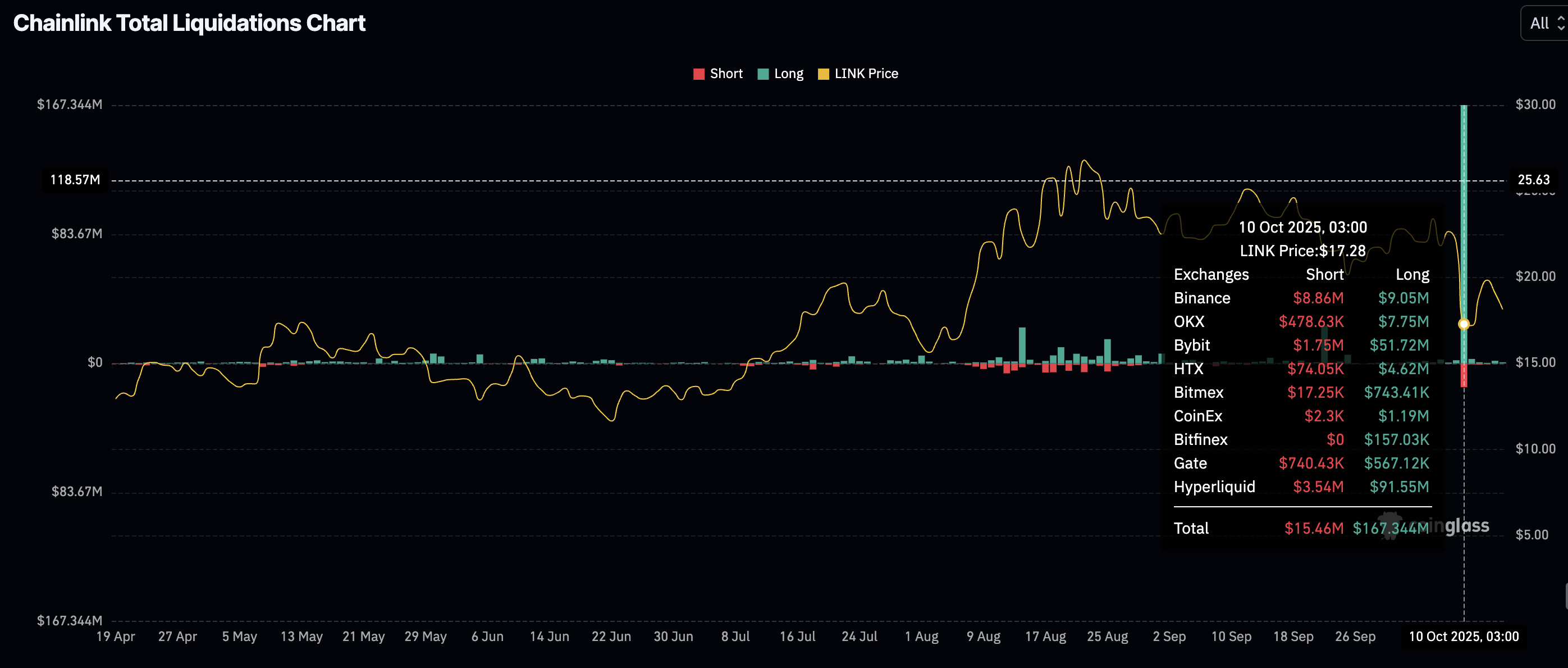
Task: Click the yellow LINK Price legend swatch
Action: tap(824, 73)
